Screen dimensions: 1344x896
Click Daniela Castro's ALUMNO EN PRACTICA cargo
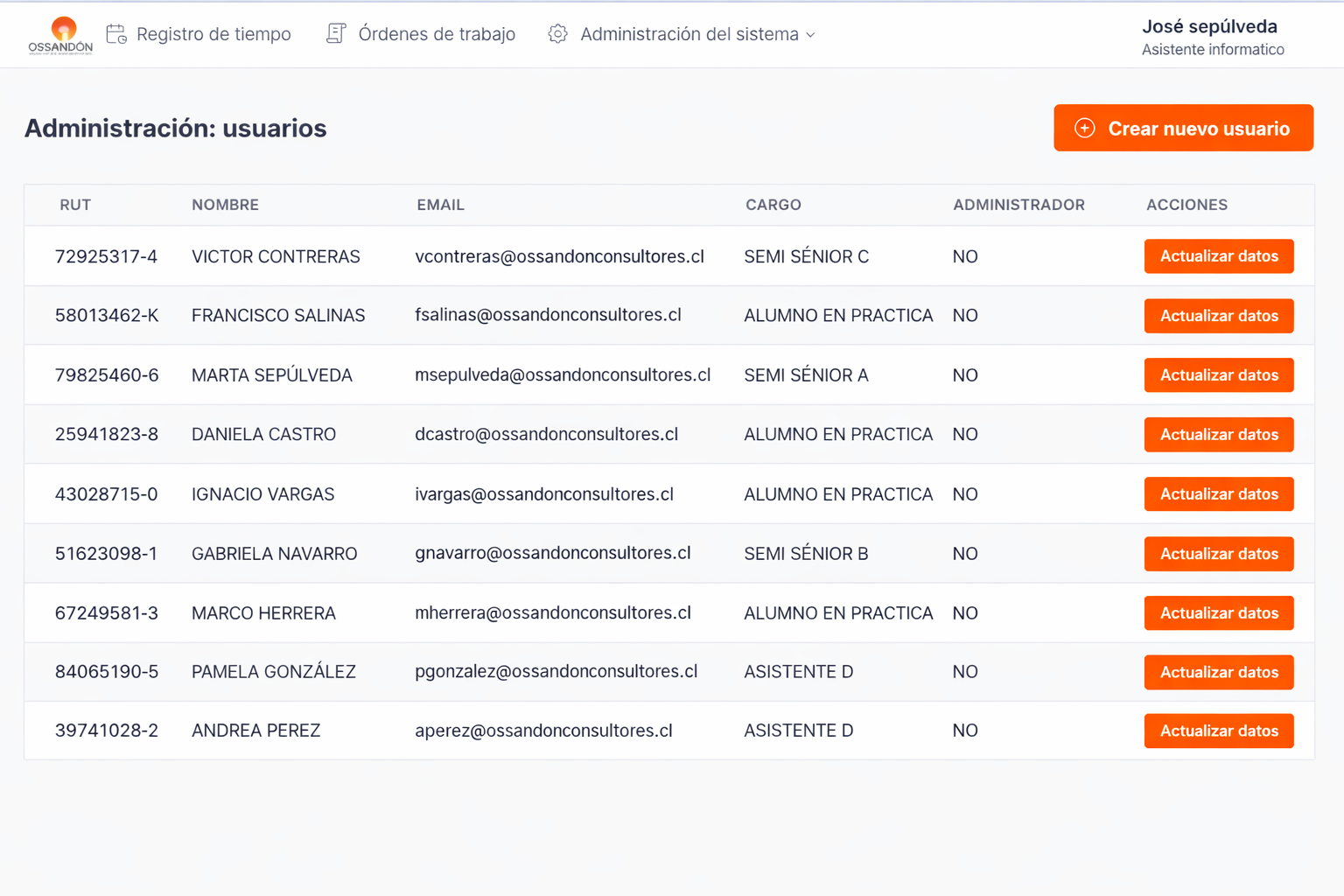click(x=838, y=435)
